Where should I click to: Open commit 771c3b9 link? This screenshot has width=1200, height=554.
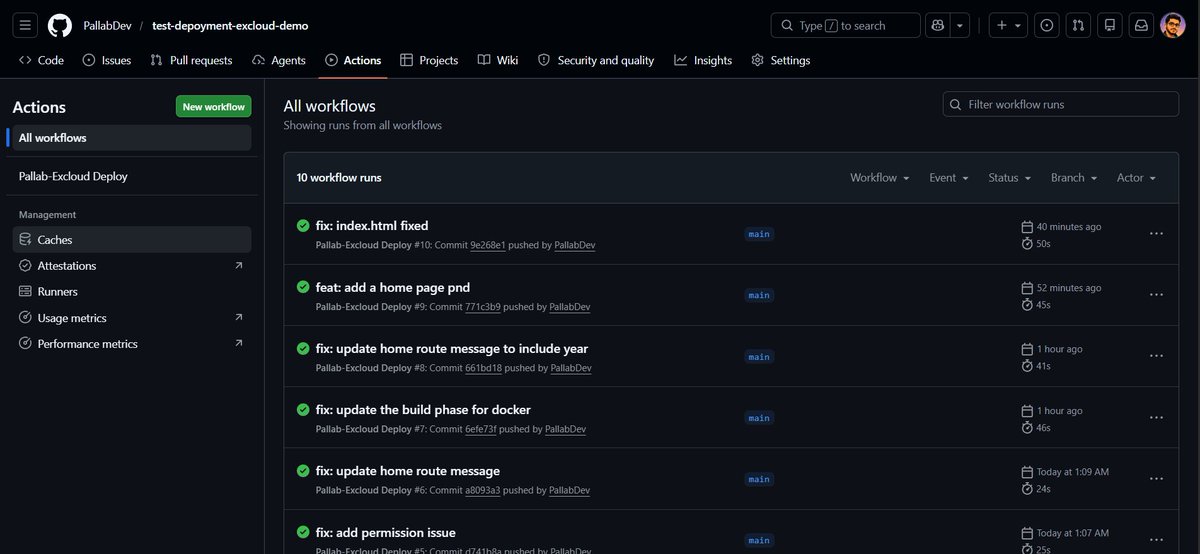coord(483,307)
